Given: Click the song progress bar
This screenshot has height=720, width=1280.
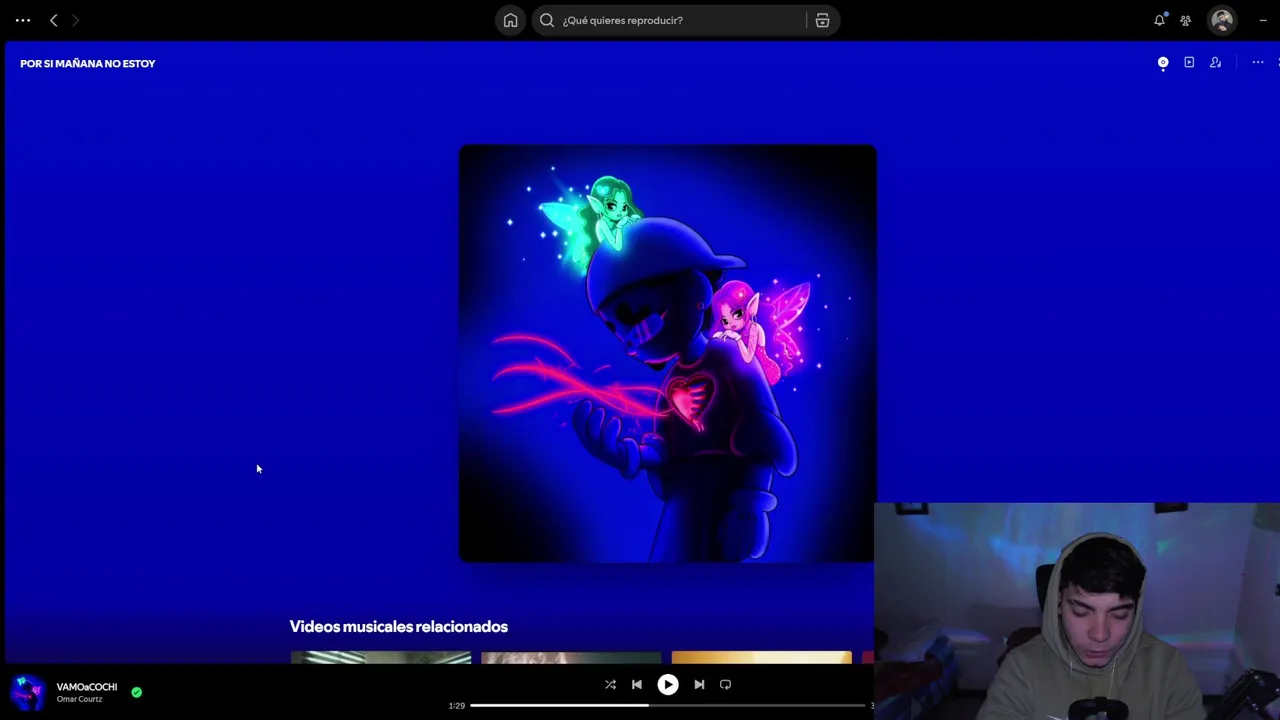Looking at the screenshot, I should [x=670, y=706].
